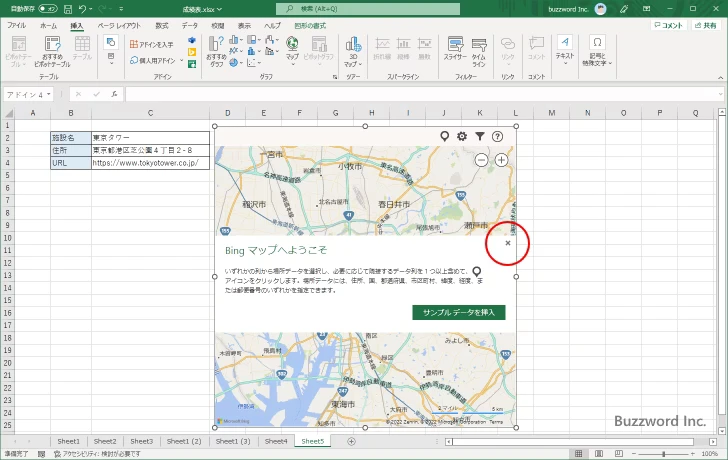The width and height of the screenshot is (728, 460).
Task: Switch to the Formulas (数式) tab
Action: tap(162, 26)
